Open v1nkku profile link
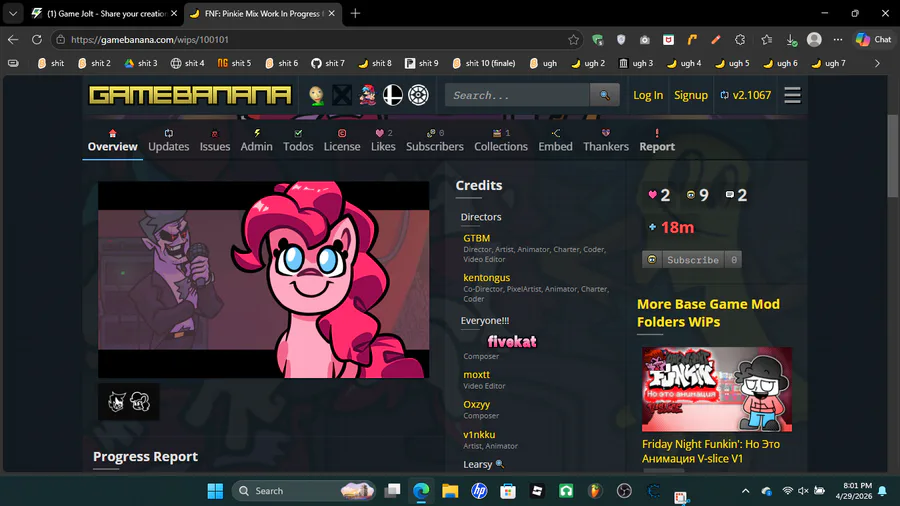 tap(479, 435)
